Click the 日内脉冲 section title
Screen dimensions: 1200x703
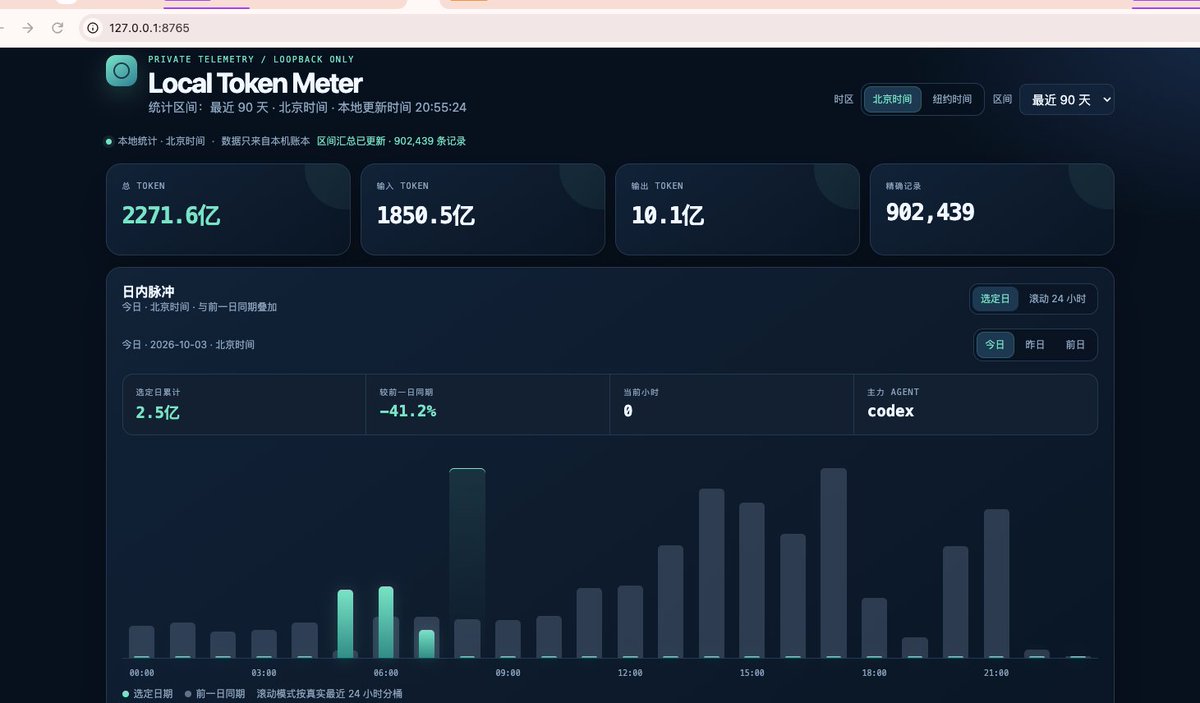tap(149, 291)
